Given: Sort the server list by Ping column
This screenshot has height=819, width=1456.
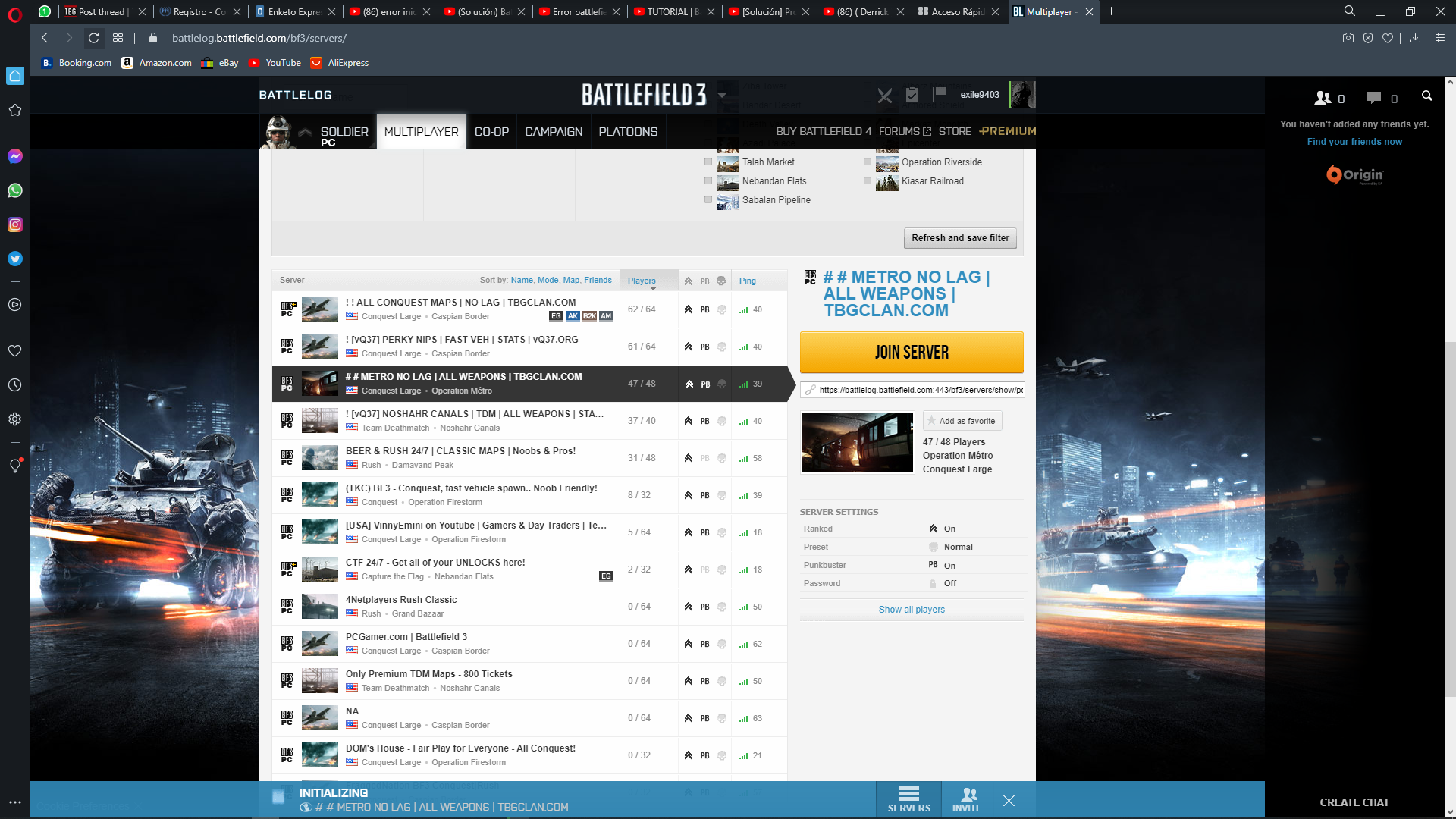Looking at the screenshot, I should [x=748, y=281].
